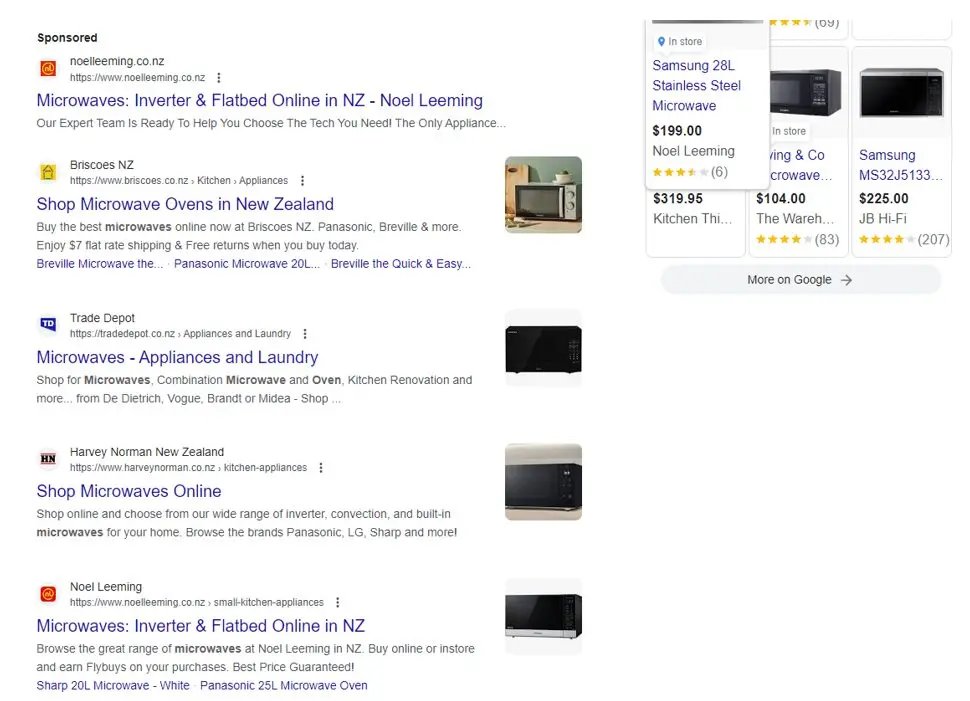Click the Noel Leeming favicon in organic result
970x701 pixels.
pyautogui.click(x=47, y=594)
